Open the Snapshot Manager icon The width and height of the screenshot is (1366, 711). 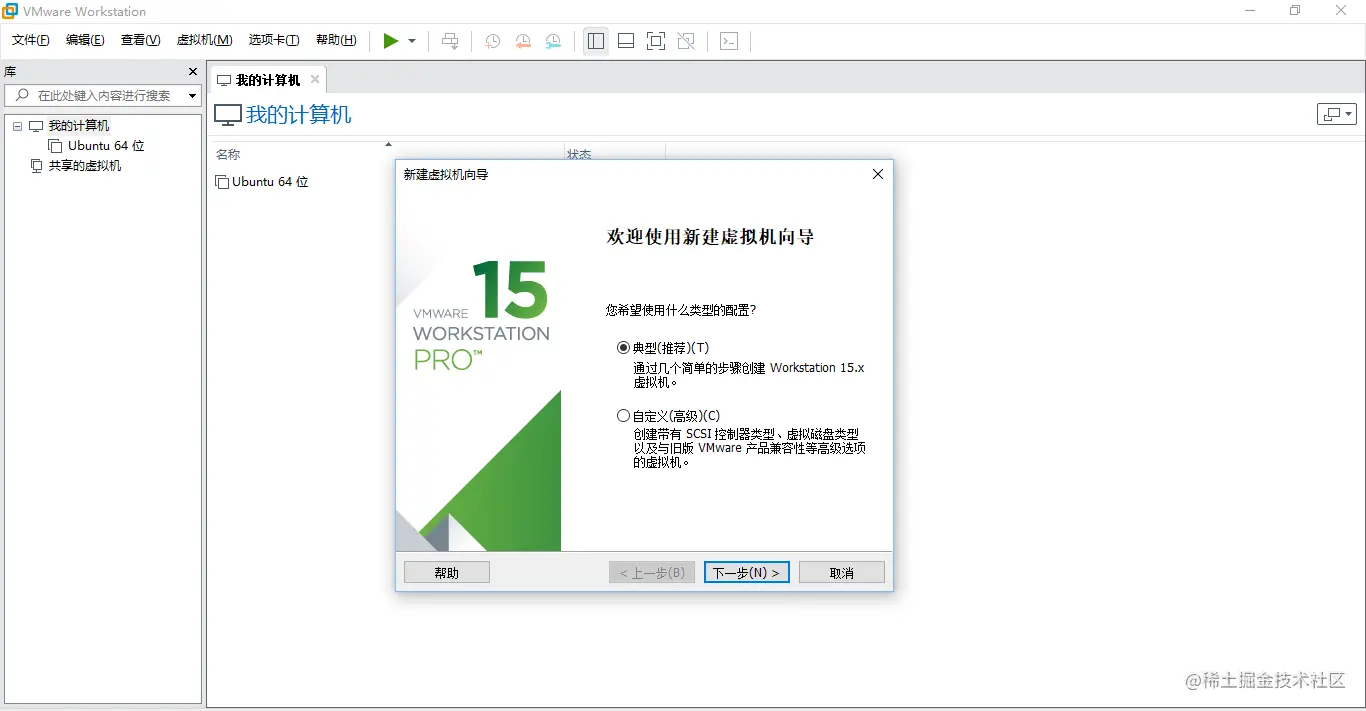pyautogui.click(x=553, y=41)
